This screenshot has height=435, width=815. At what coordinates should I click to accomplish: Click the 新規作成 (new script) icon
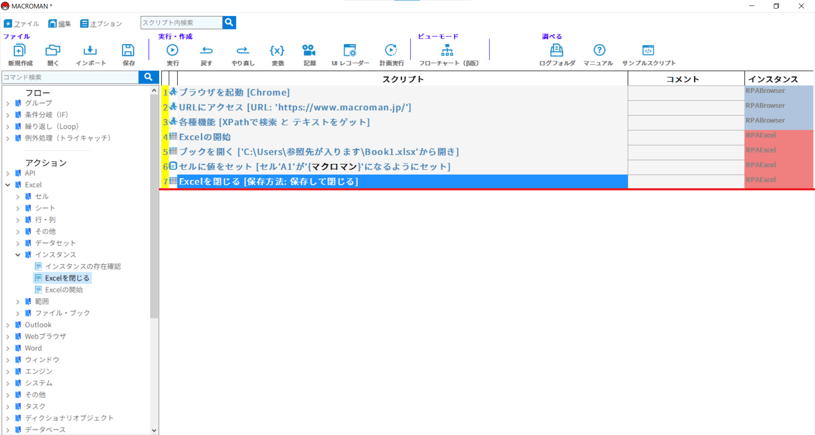click(20, 50)
